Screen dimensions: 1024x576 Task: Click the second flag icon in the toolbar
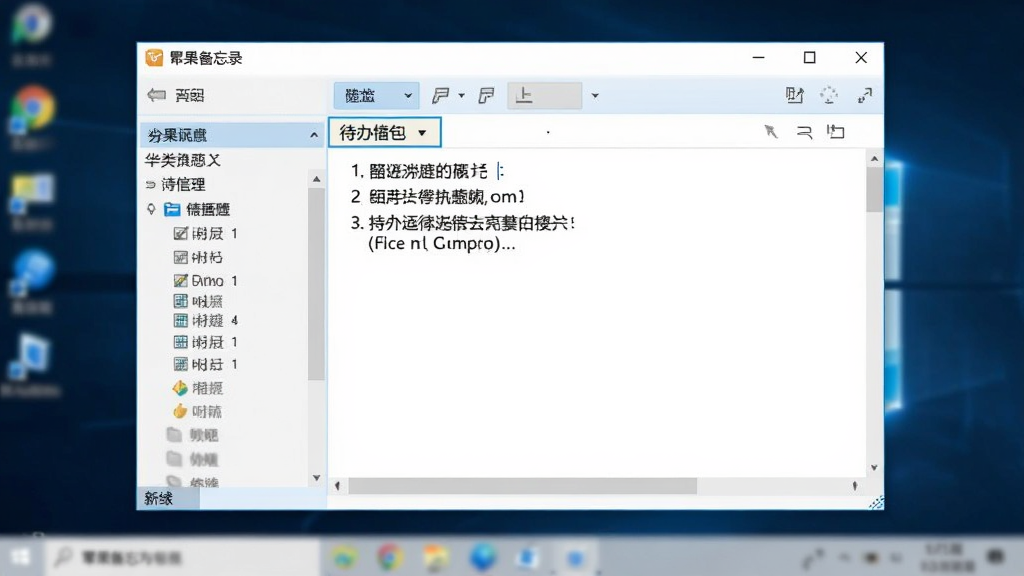click(486, 96)
